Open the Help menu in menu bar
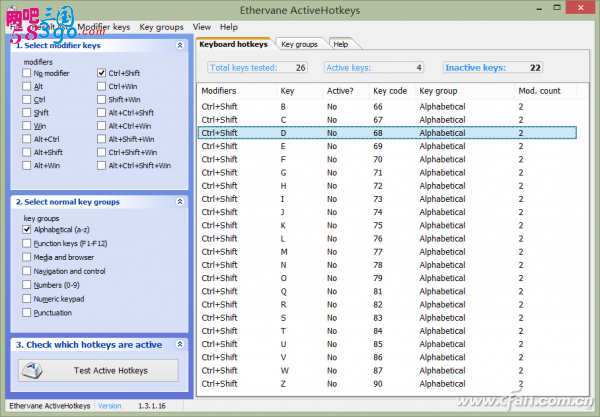This screenshot has width=600, height=417. (x=229, y=27)
